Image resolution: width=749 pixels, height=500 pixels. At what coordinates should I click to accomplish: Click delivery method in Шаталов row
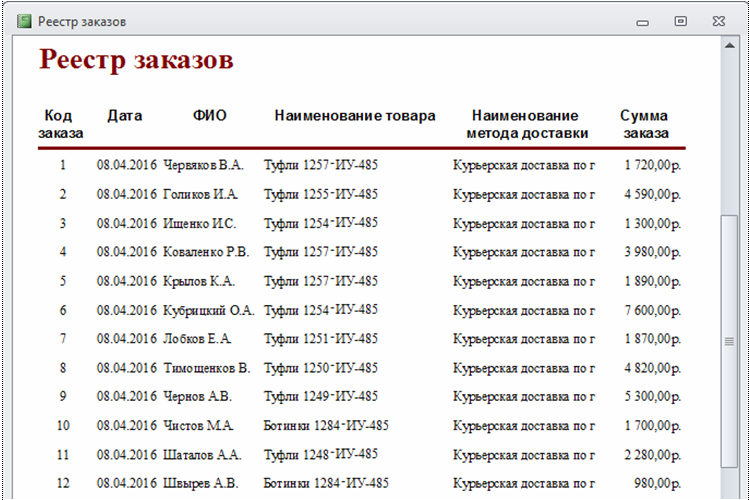pyautogui.click(x=524, y=455)
